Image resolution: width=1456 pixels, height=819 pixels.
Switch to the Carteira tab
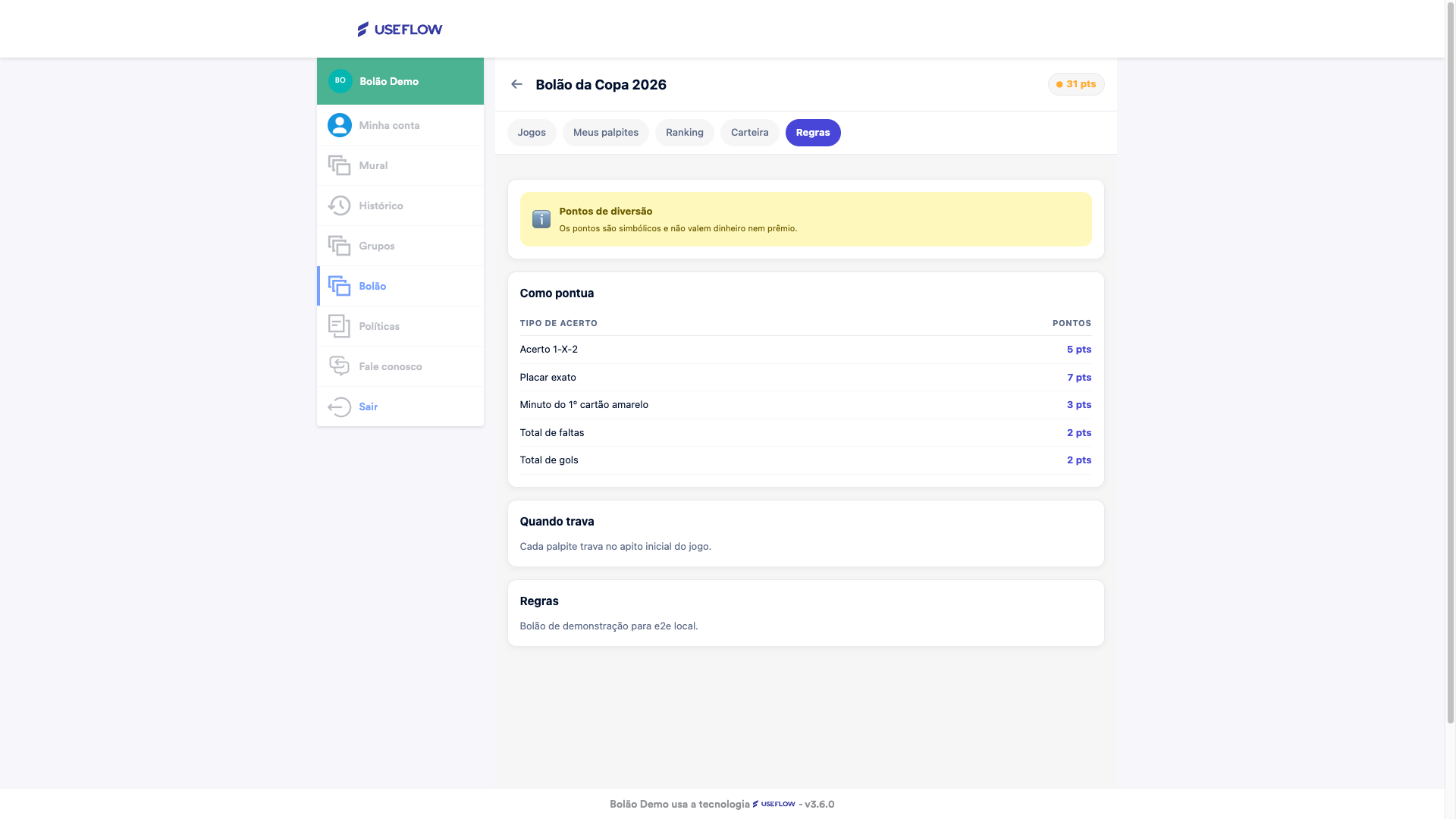tap(750, 133)
